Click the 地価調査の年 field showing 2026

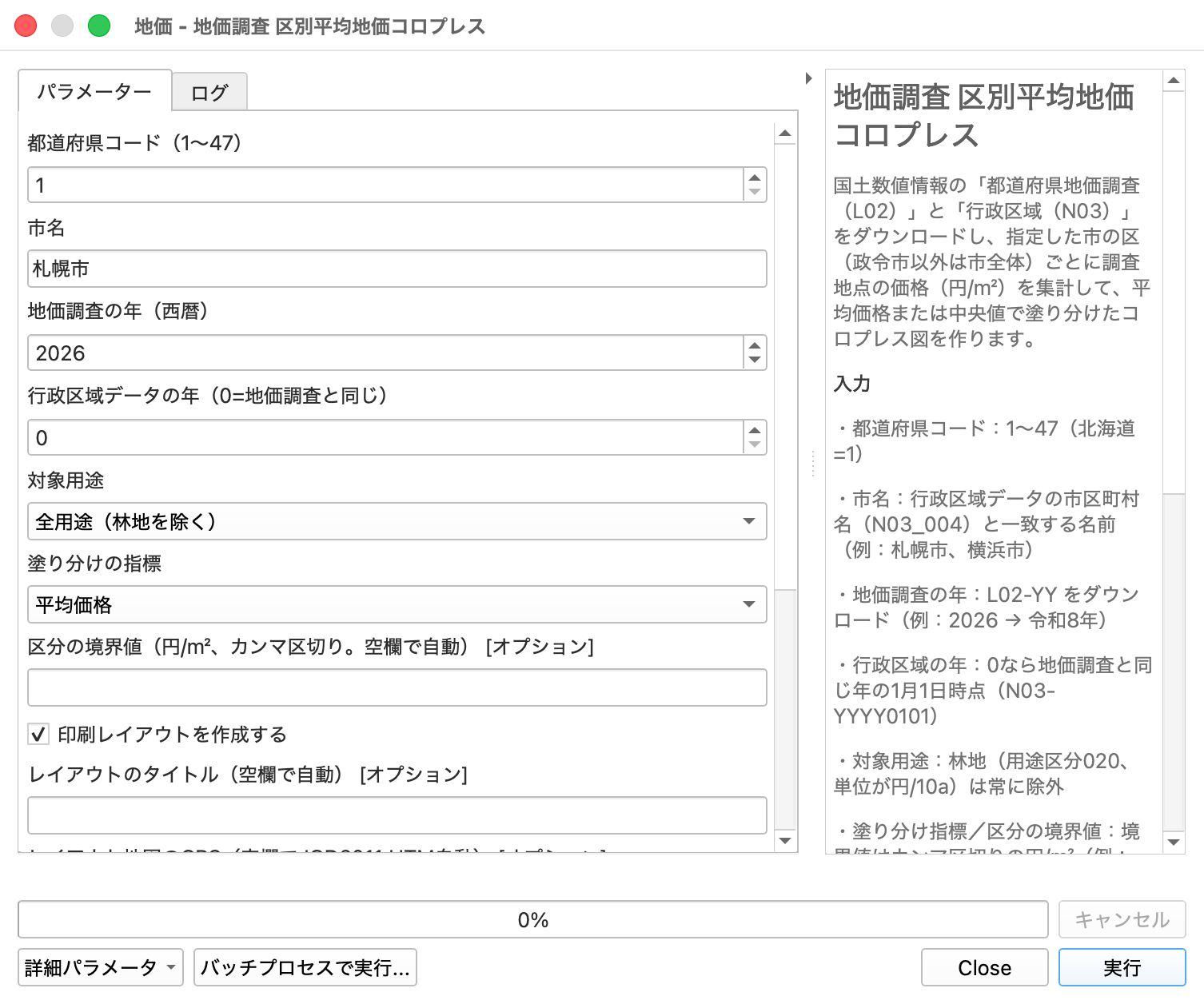tap(385, 353)
